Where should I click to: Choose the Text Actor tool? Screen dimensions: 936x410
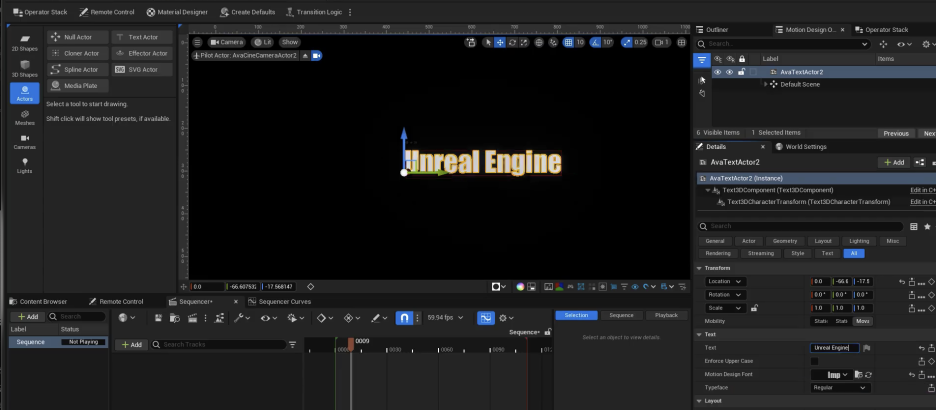(x=142, y=37)
